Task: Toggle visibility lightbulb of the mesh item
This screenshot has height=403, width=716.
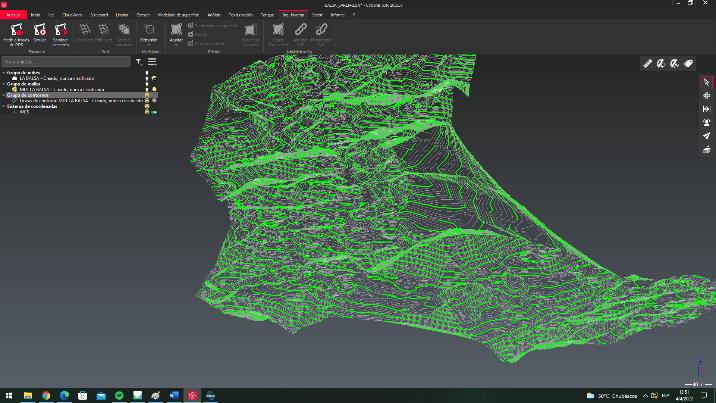Action: click(147, 89)
